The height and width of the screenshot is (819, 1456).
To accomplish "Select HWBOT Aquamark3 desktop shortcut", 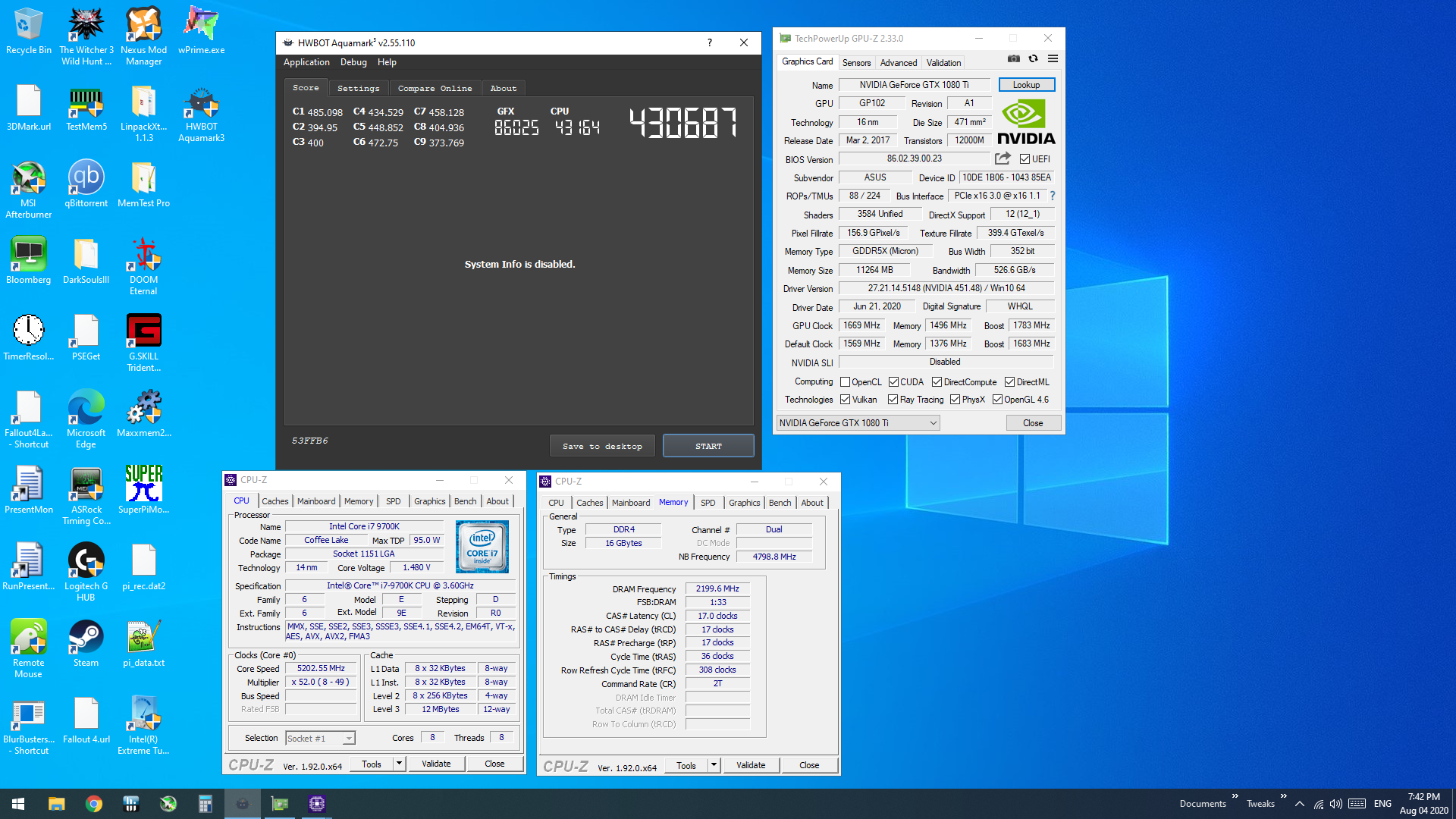I will tap(201, 113).
